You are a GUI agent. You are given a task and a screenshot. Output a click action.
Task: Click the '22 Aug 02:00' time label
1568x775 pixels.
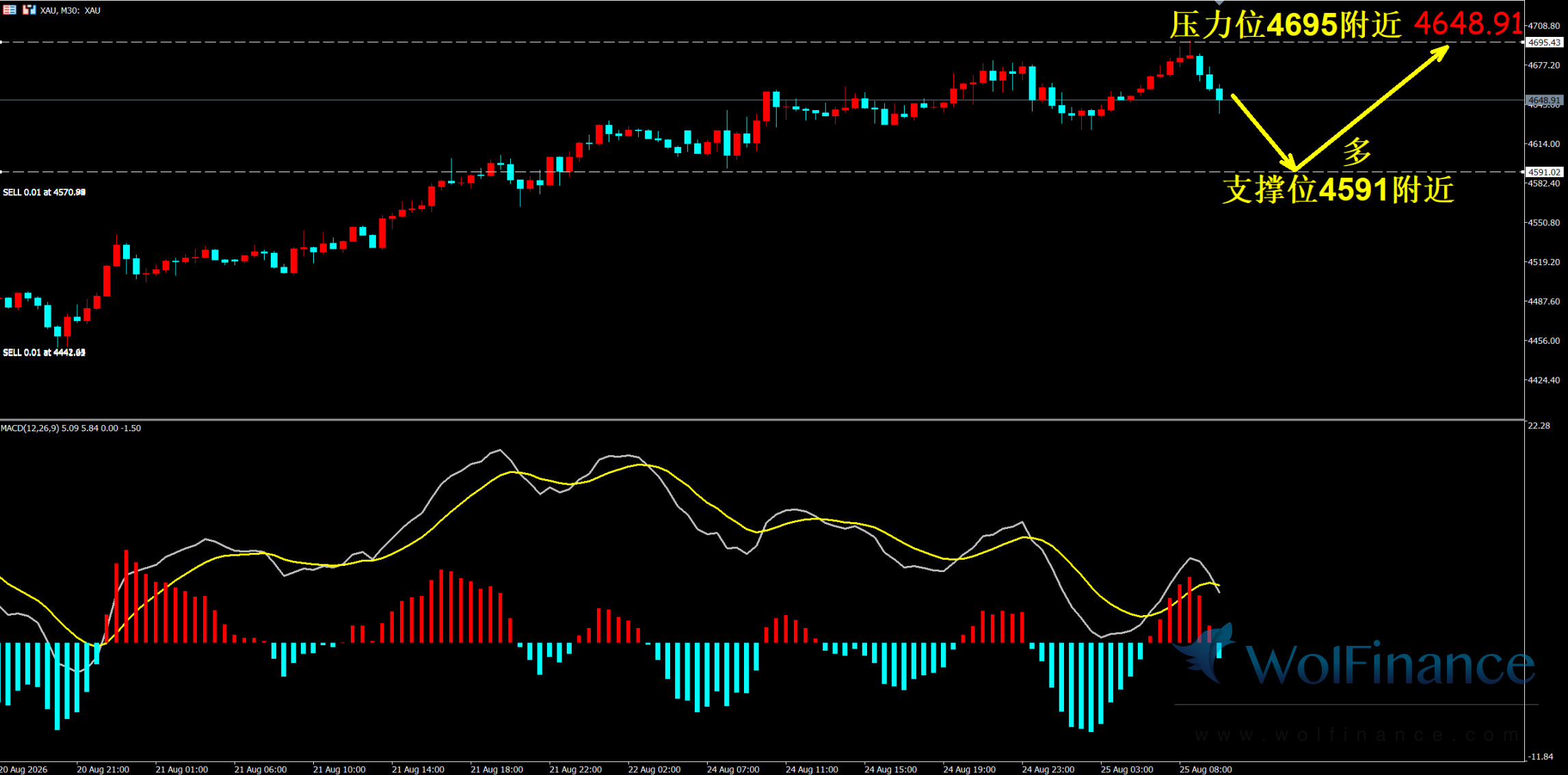pos(654,770)
